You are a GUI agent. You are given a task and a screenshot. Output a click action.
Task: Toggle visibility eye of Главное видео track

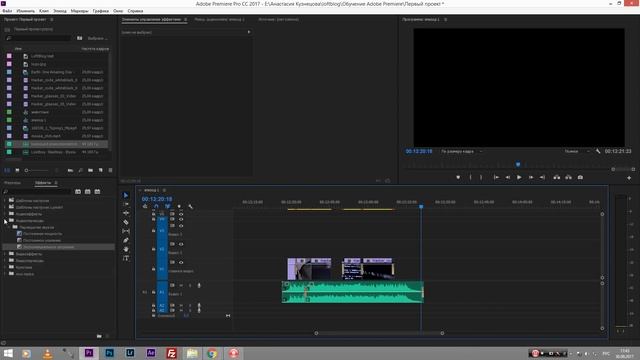181,262
